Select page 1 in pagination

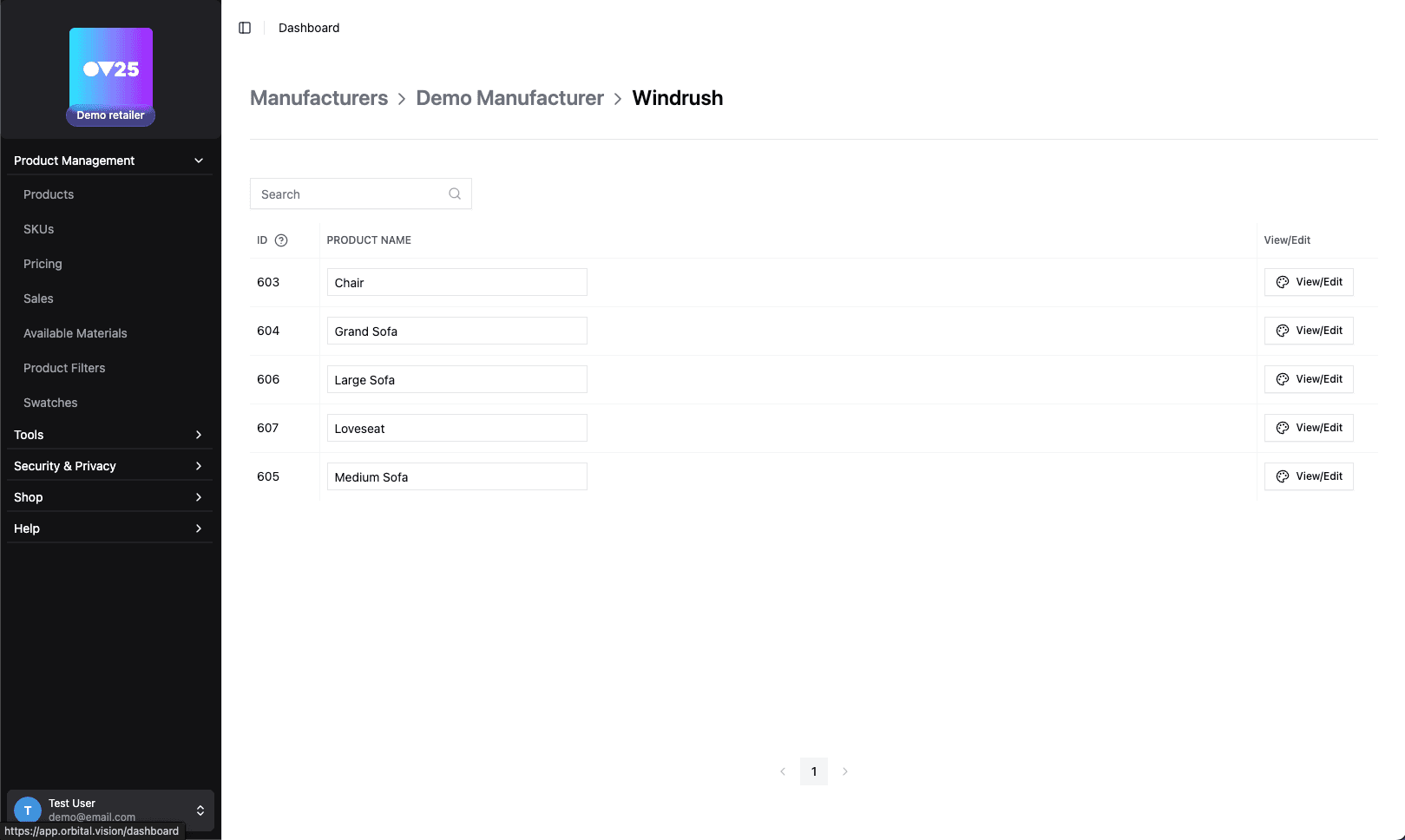(x=813, y=771)
